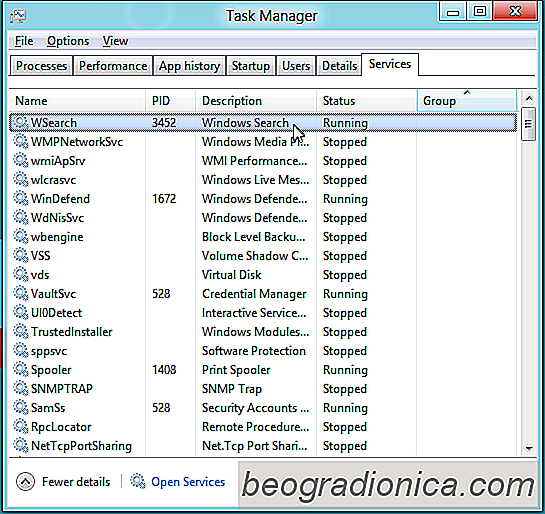This screenshot has height=514, width=545.
Task: Switch to the Startup tab
Action: click(x=251, y=66)
